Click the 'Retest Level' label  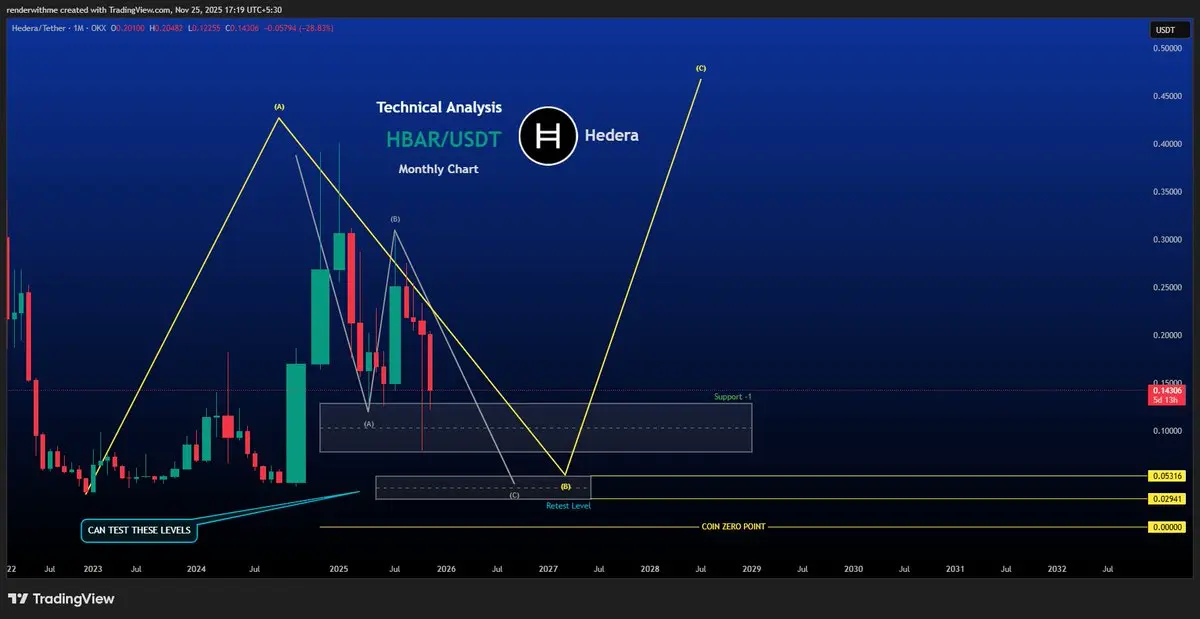click(x=568, y=506)
